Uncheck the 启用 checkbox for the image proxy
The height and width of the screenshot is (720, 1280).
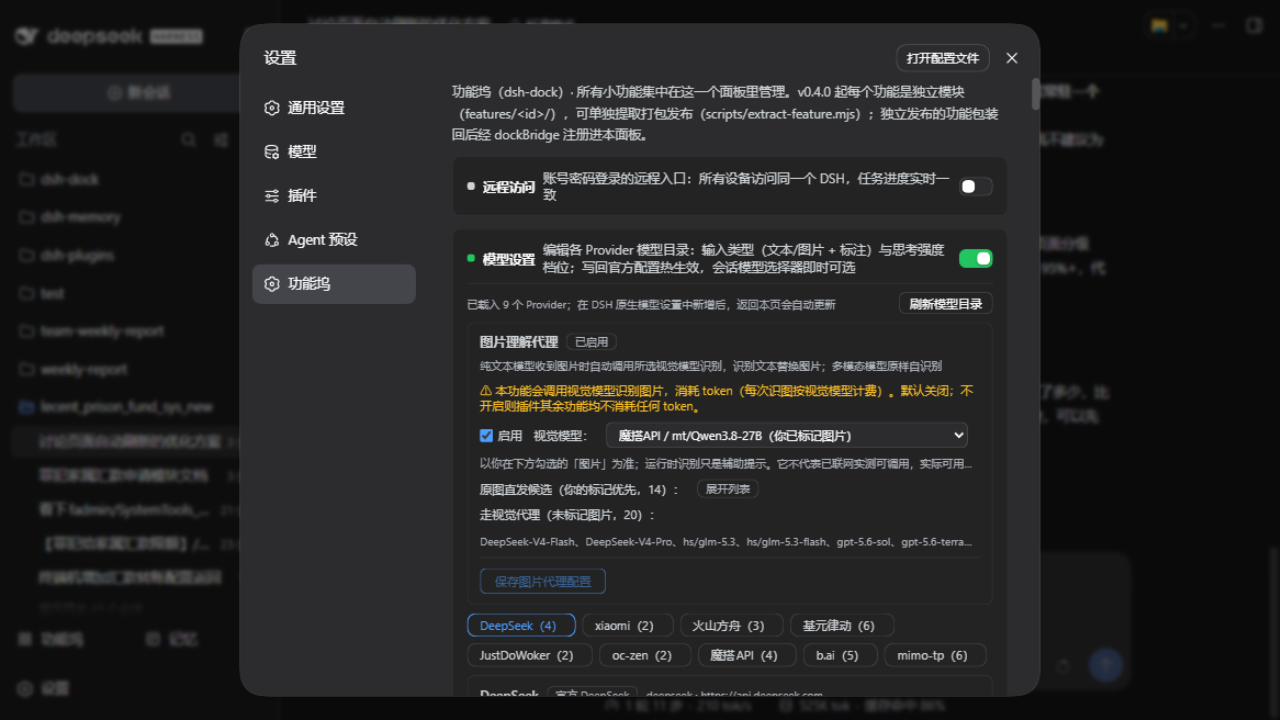pyautogui.click(x=486, y=436)
